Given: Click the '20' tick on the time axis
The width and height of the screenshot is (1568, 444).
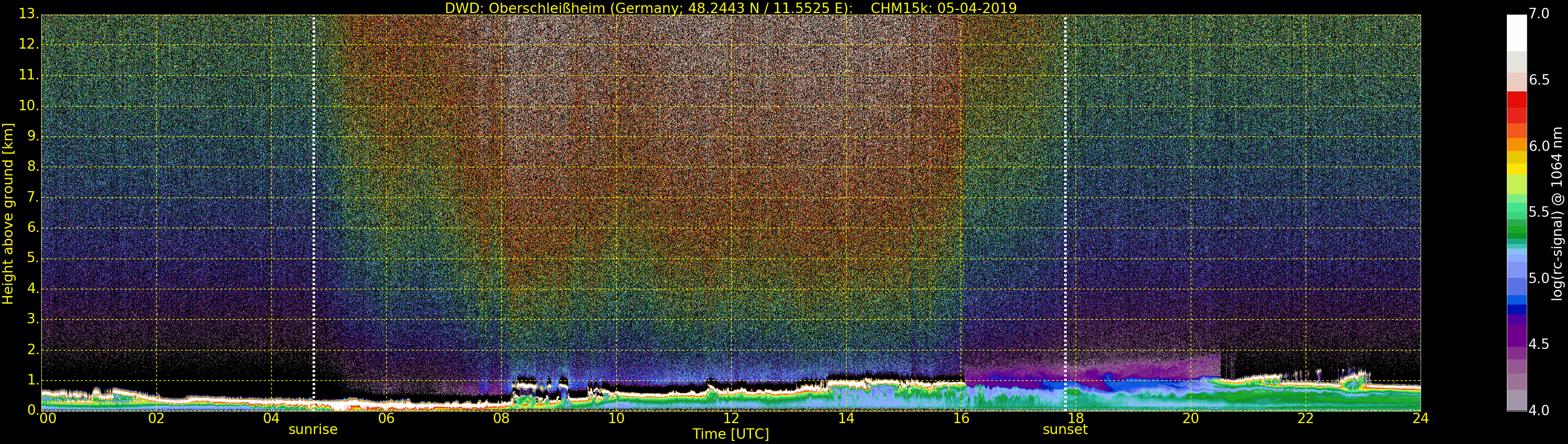Looking at the screenshot, I should coord(1191,418).
